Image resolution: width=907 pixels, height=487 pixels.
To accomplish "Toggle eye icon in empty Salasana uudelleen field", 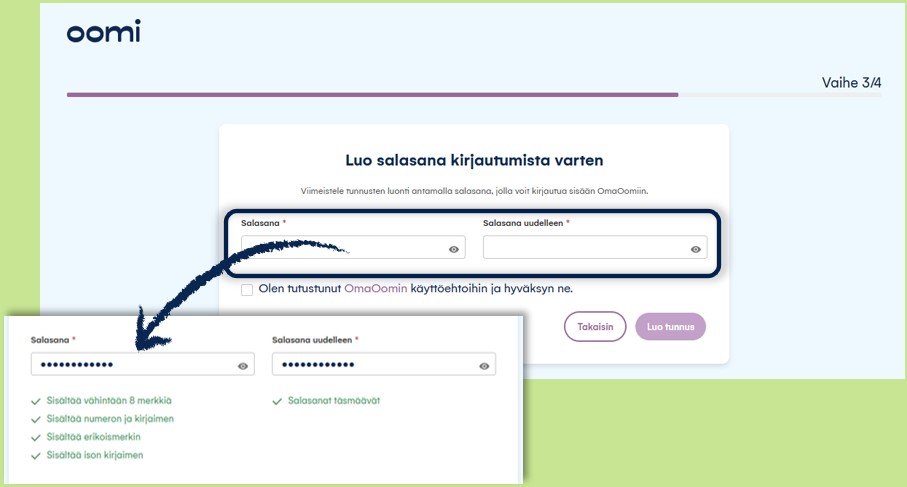I will pyautogui.click(x=695, y=249).
